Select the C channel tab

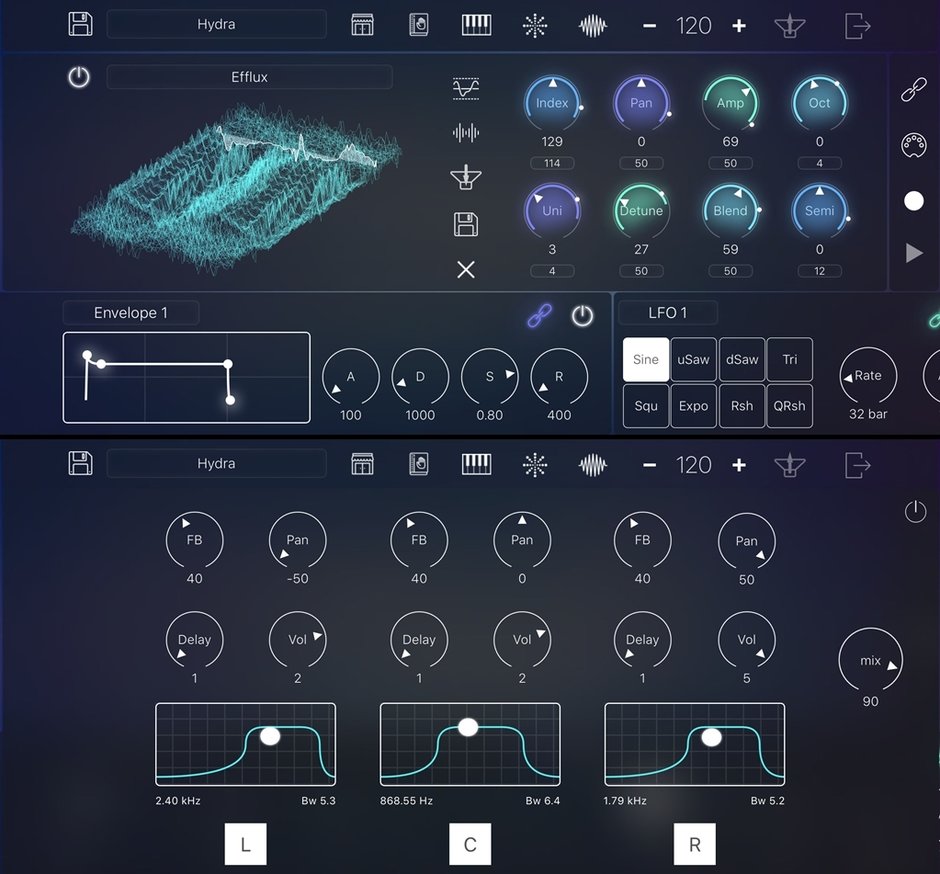[x=470, y=845]
